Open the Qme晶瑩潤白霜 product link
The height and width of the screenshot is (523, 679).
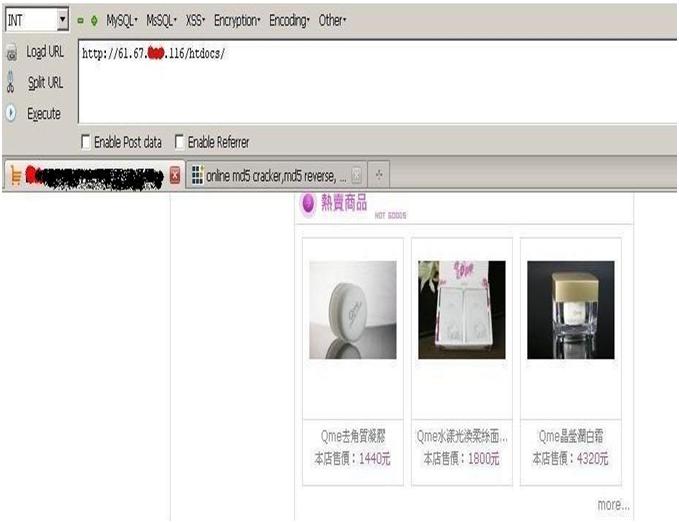[570, 437]
